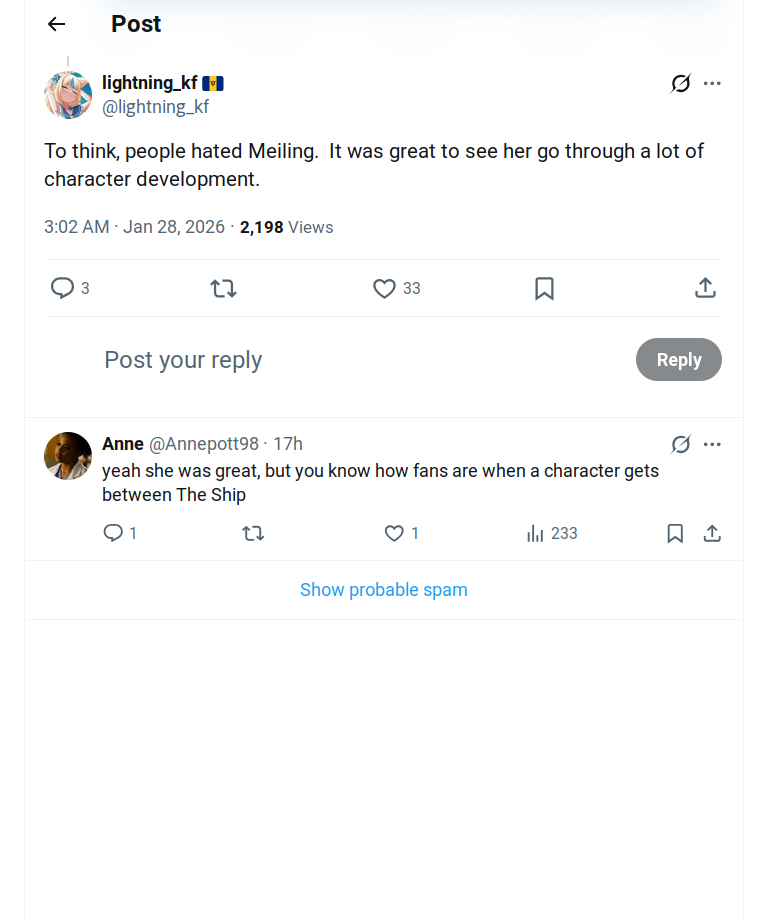Open Grok icon on Anne's reply
773x919 pixels.
[680, 444]
